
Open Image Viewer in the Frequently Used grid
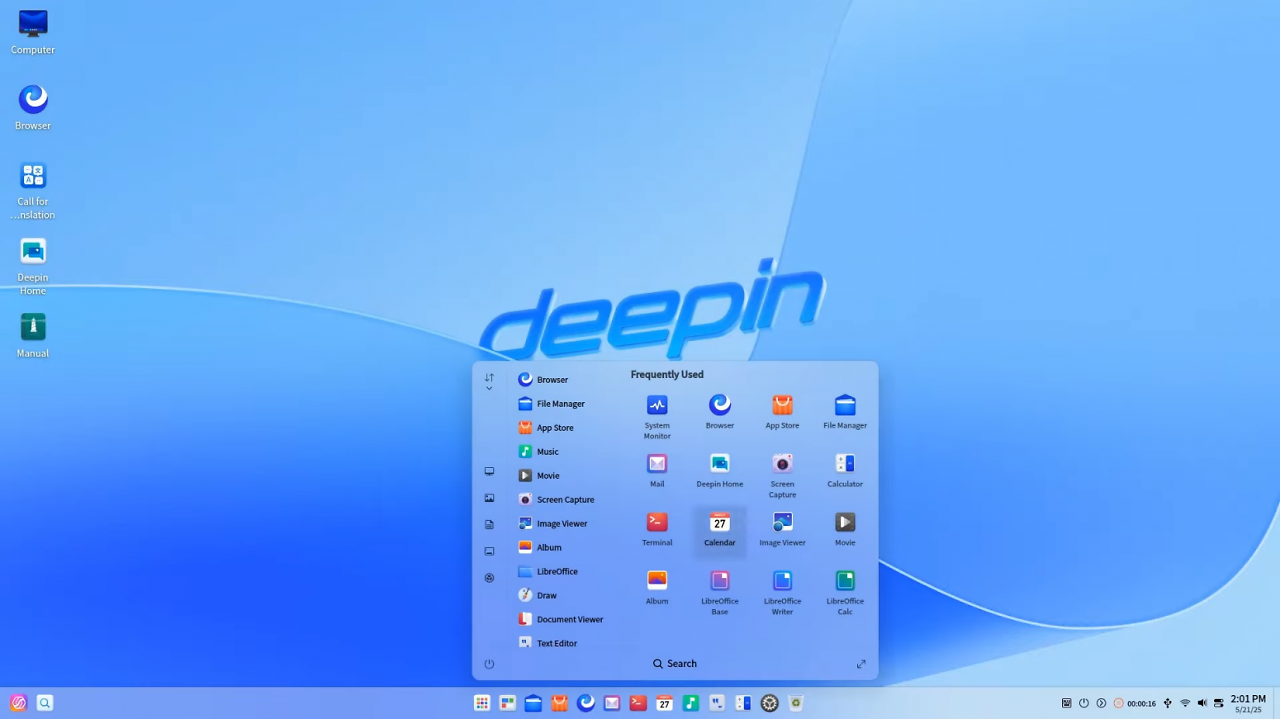coord(782,529)
